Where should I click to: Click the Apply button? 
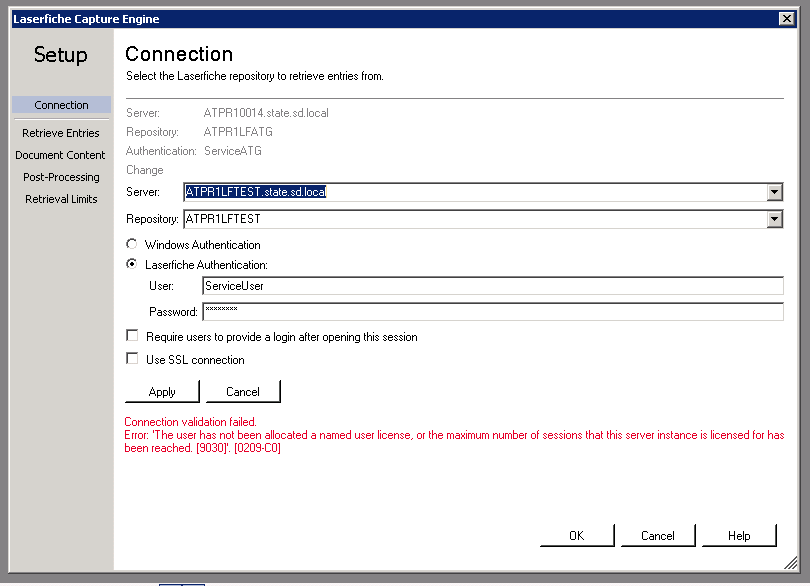[162, 392]
